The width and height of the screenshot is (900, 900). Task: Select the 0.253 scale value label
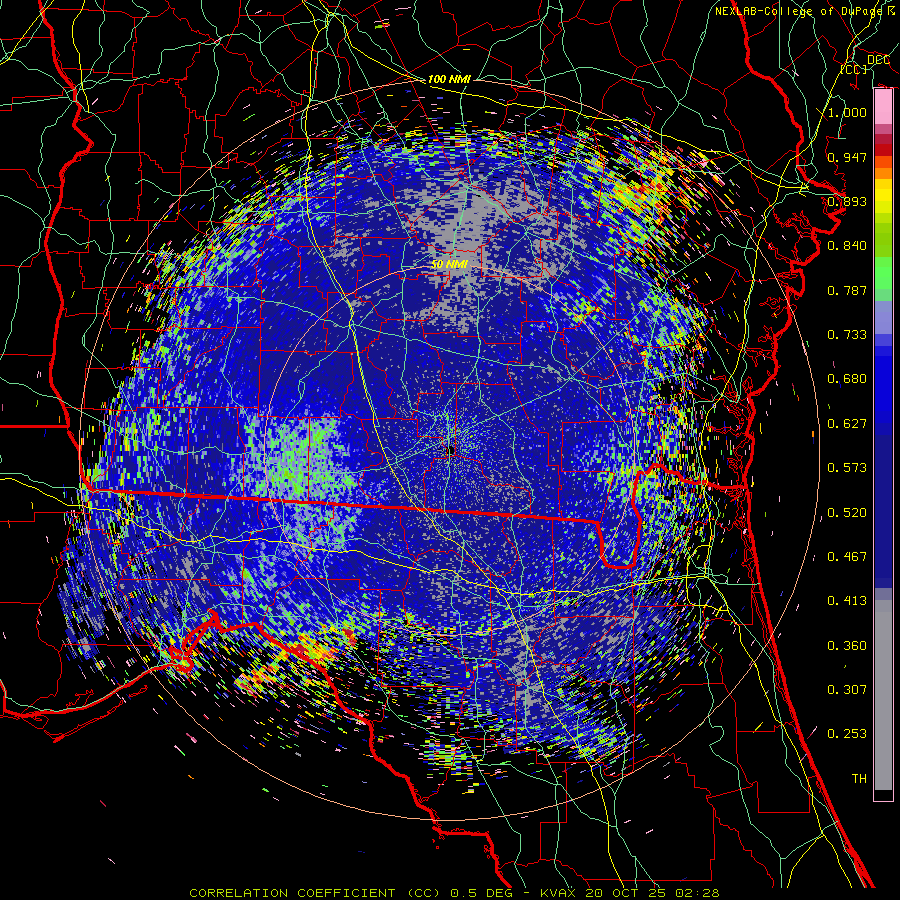847,734
